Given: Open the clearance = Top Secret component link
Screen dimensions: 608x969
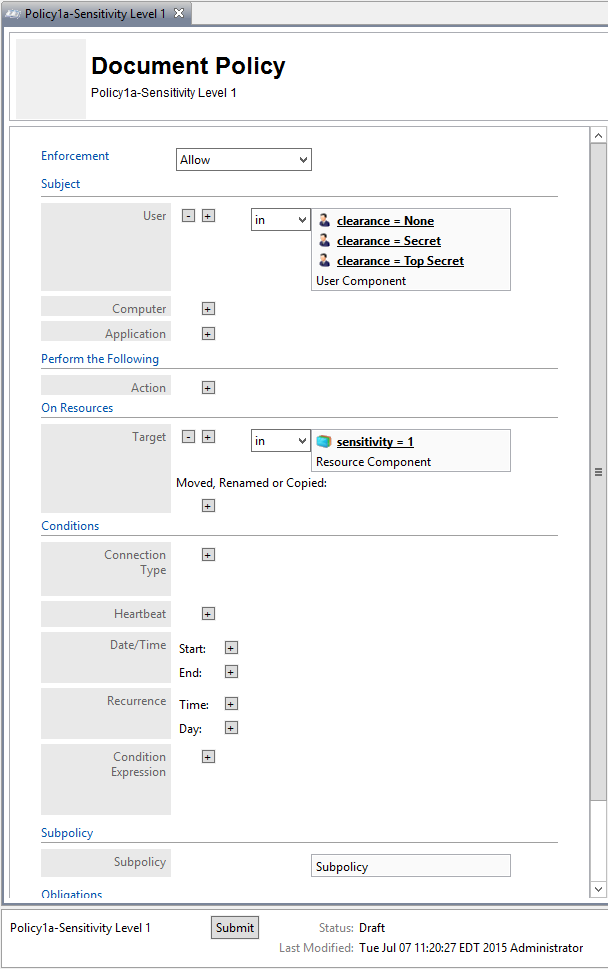Looking at the screenshot, I should click(400, 261).
